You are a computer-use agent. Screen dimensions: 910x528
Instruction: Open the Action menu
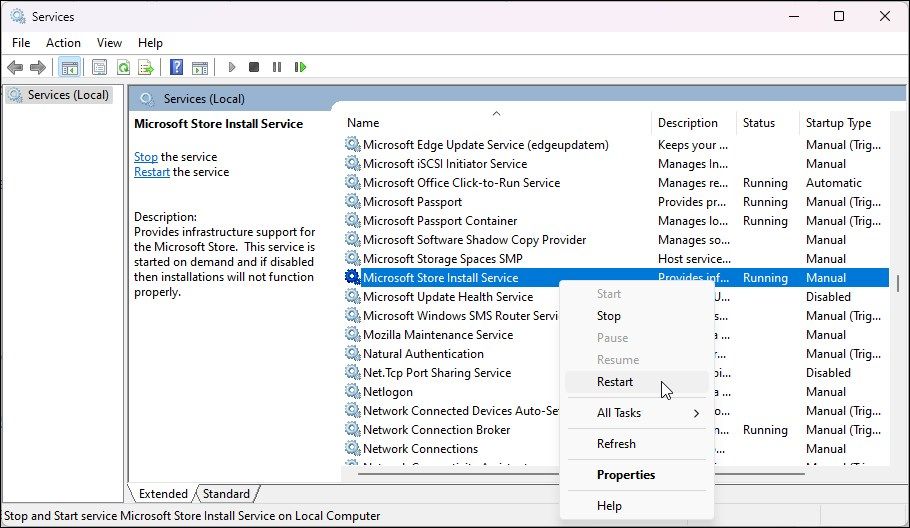point(63,43)
